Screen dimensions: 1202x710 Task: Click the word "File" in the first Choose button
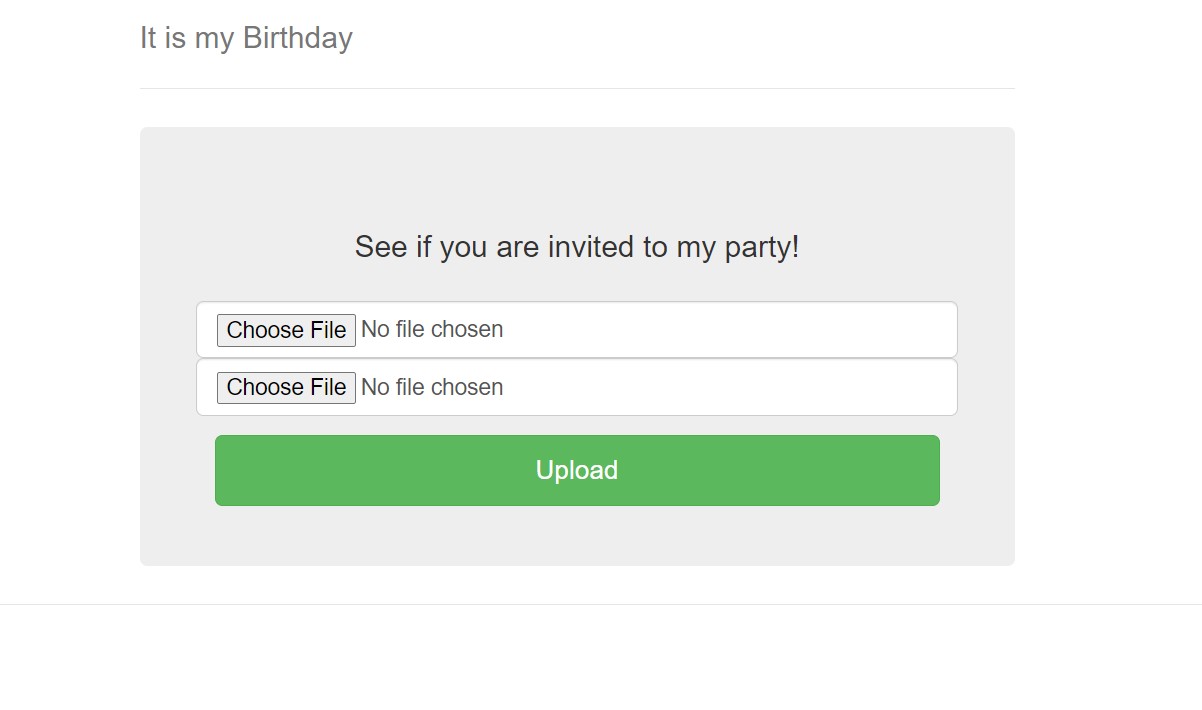[x=329, y=330]
